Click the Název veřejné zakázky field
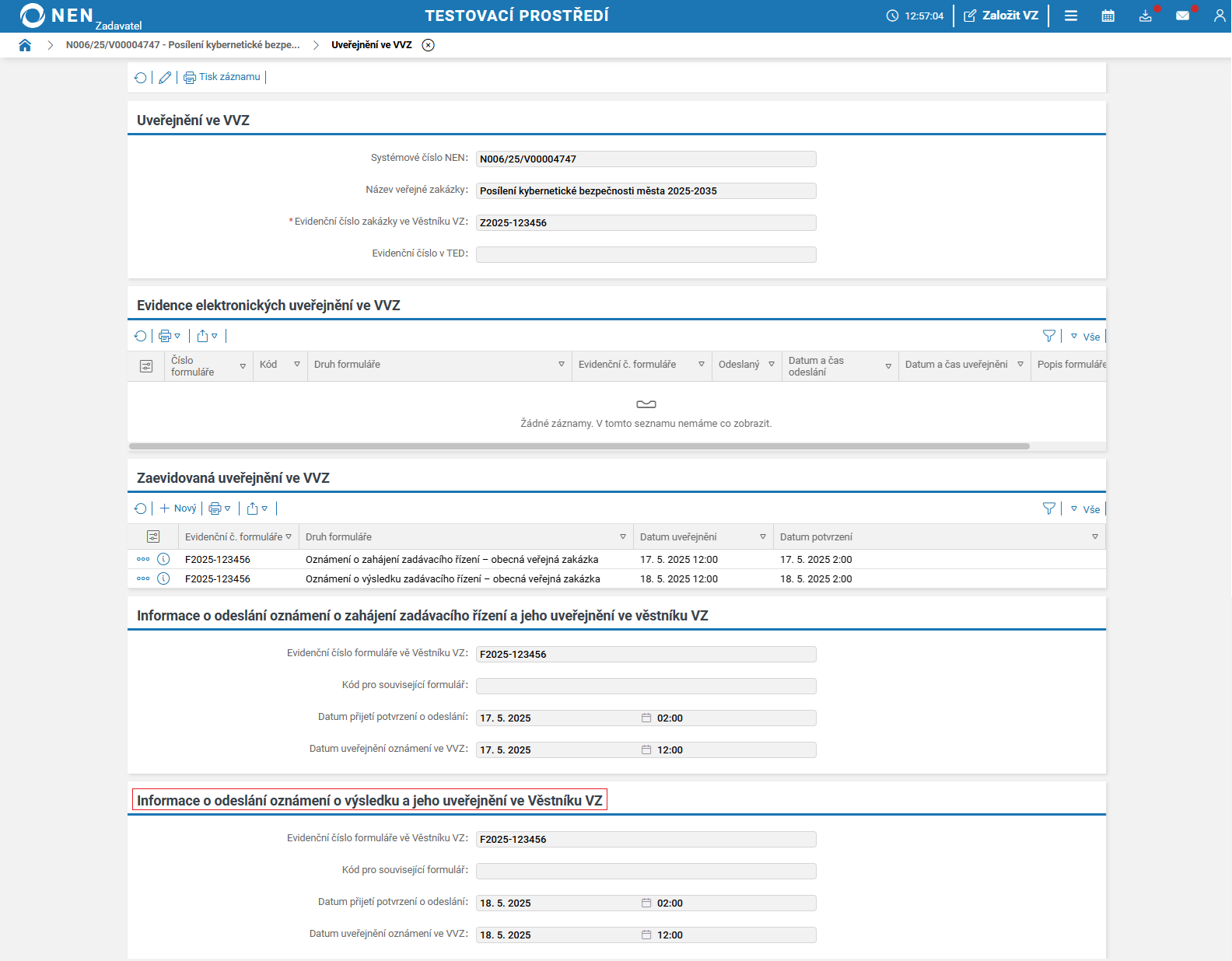The width and height of the screenshot is (1232, 961). [x=646, y=190]
